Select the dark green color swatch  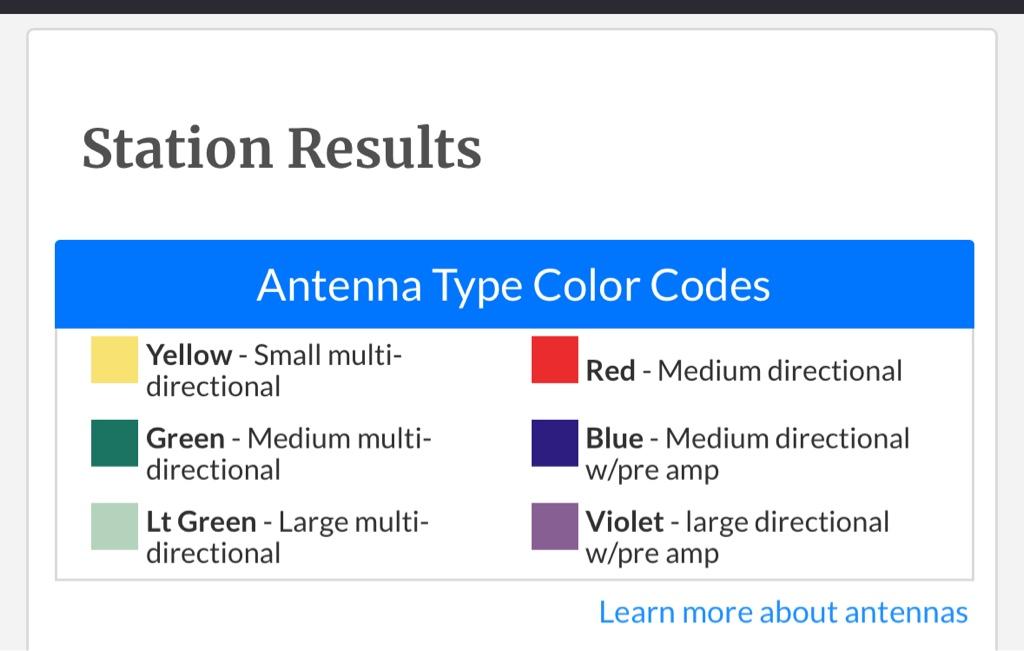tap(114, 443)
